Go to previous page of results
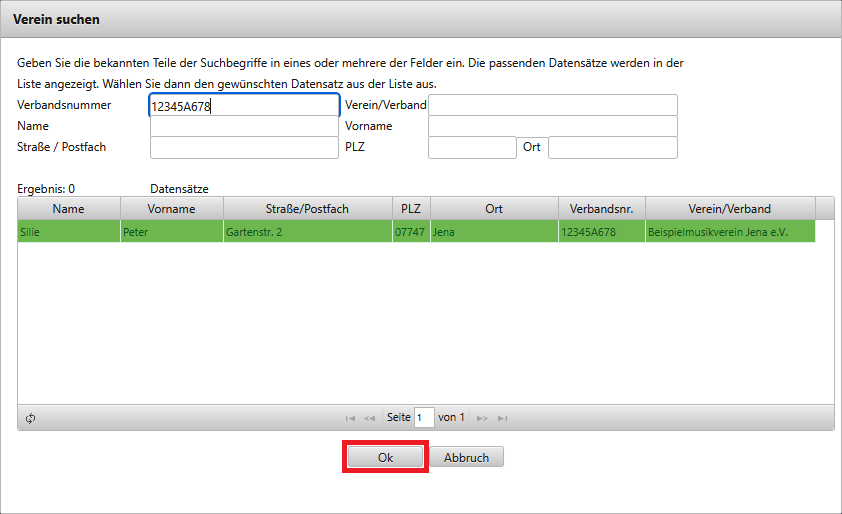This screenshot has width=842, height=514. tap(369, 418)
